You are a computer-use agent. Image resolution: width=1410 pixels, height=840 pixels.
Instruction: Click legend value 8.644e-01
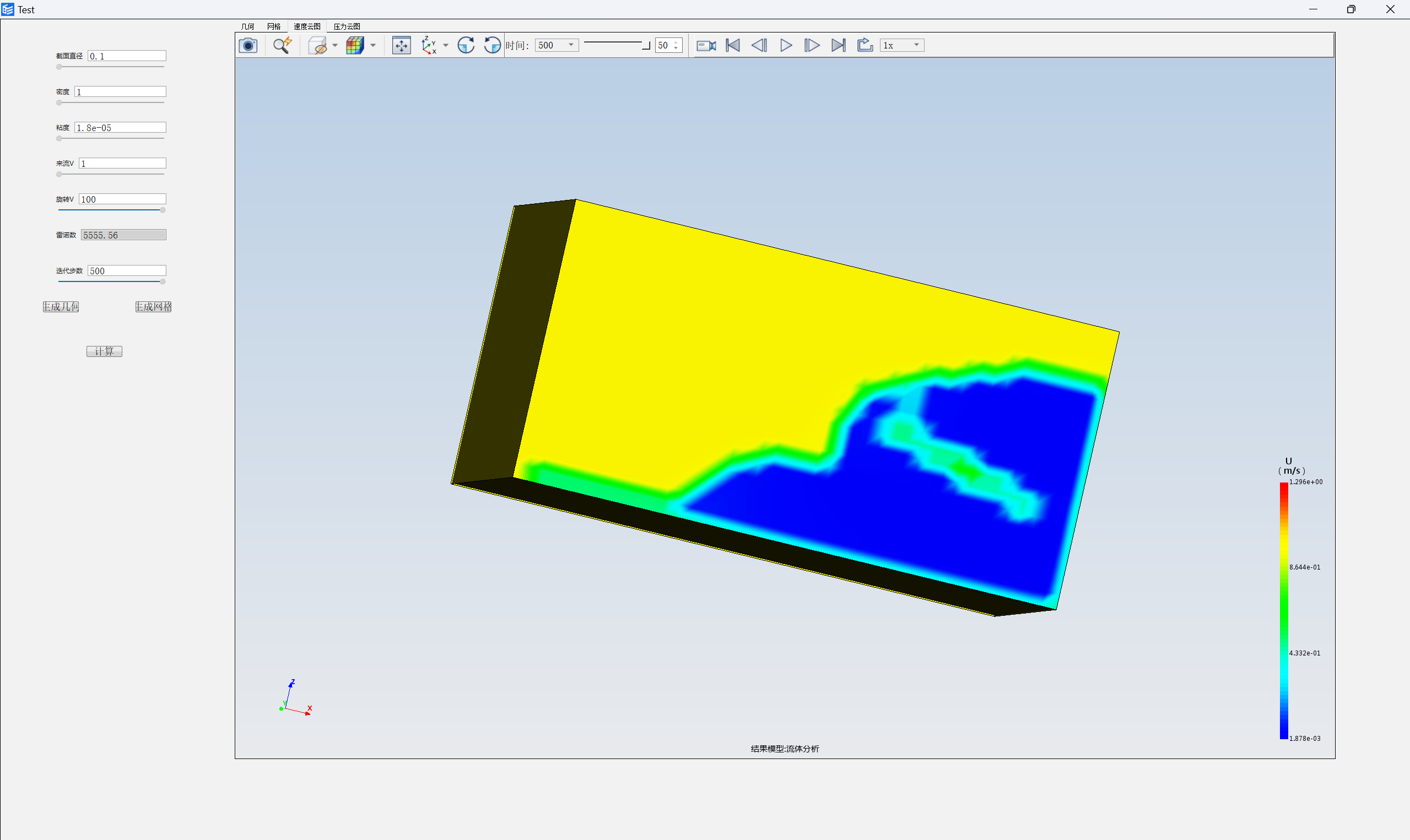point(1305,567)
